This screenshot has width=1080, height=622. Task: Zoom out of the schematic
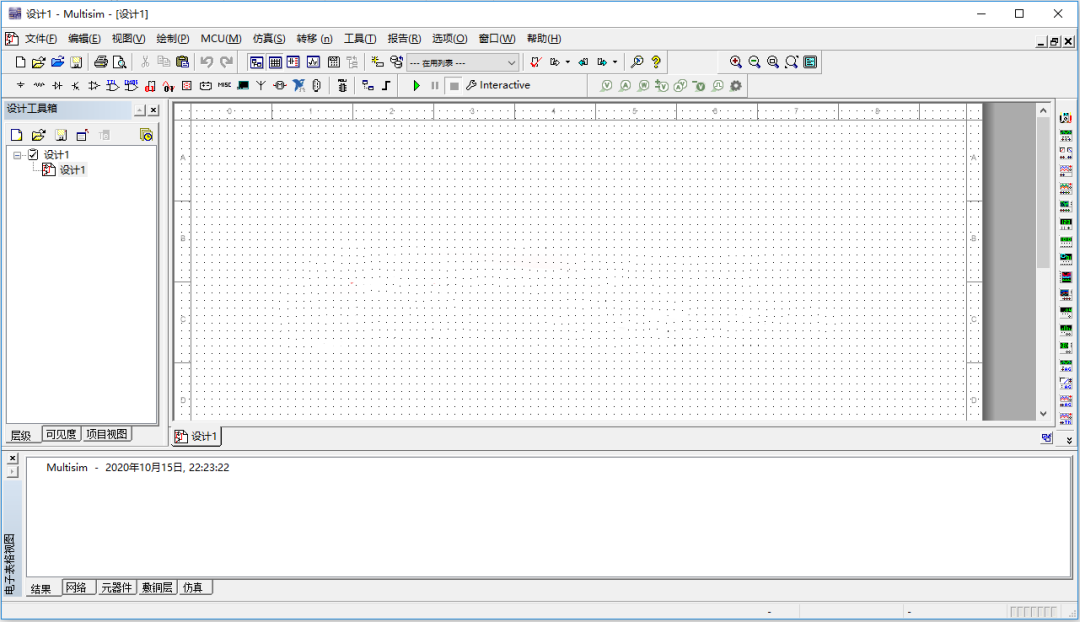(754, 62)
